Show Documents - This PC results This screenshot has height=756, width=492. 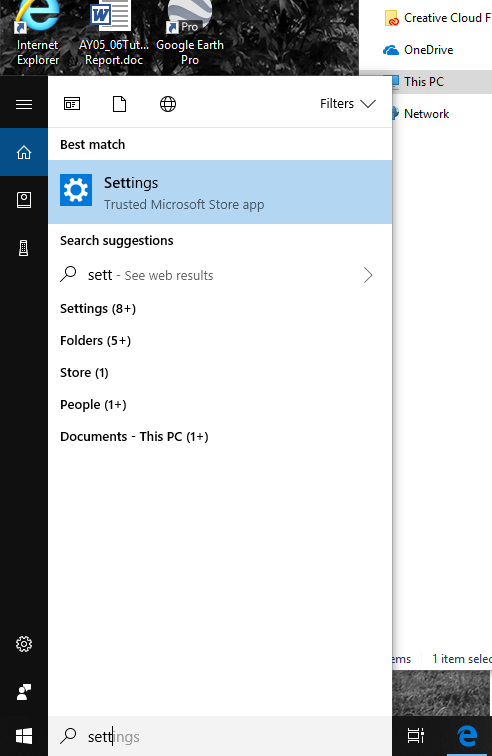[x=134, y=436]
